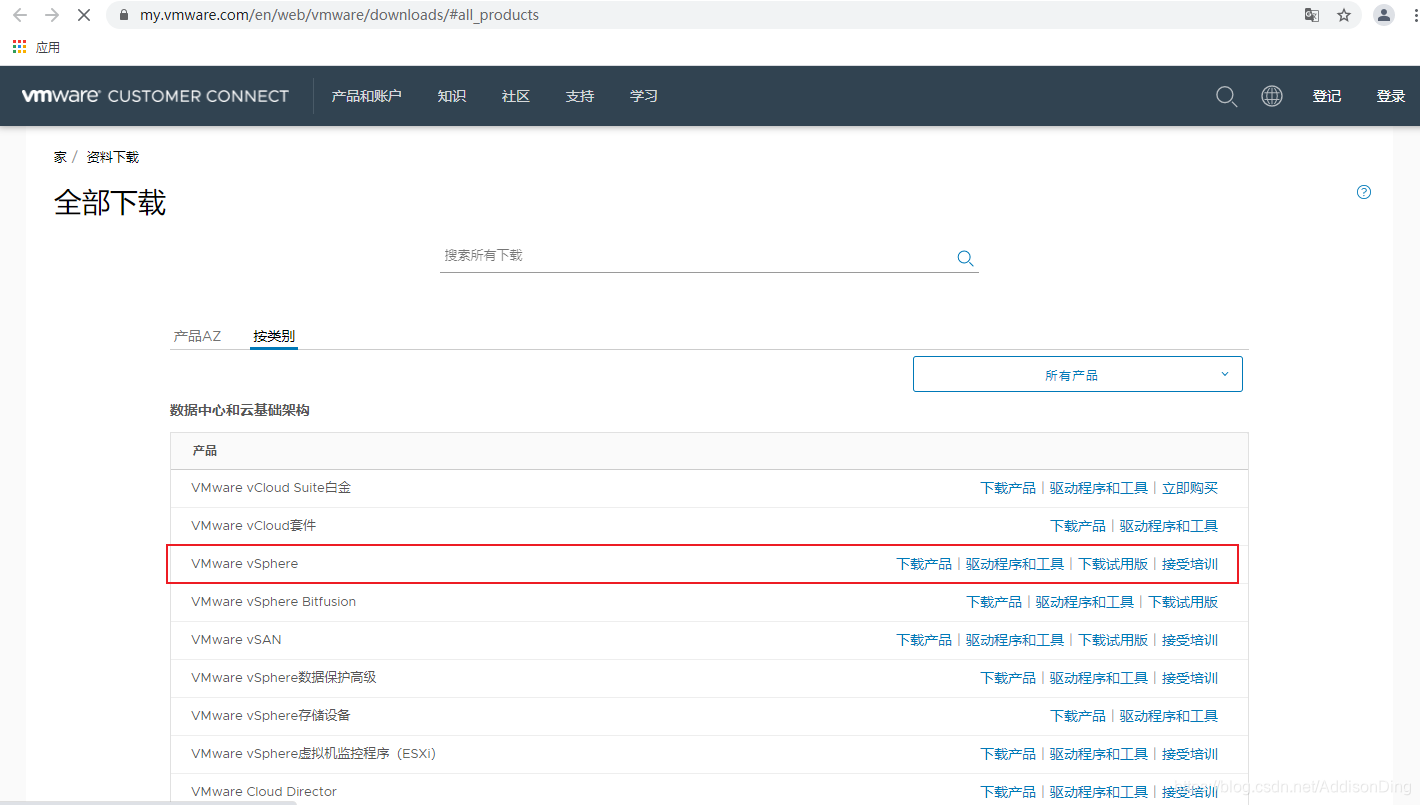Click 接受培训 for vSphere虚拟机监控程序 (ESXi)
The image size is (1420, 805).
tap(1190, 754)
